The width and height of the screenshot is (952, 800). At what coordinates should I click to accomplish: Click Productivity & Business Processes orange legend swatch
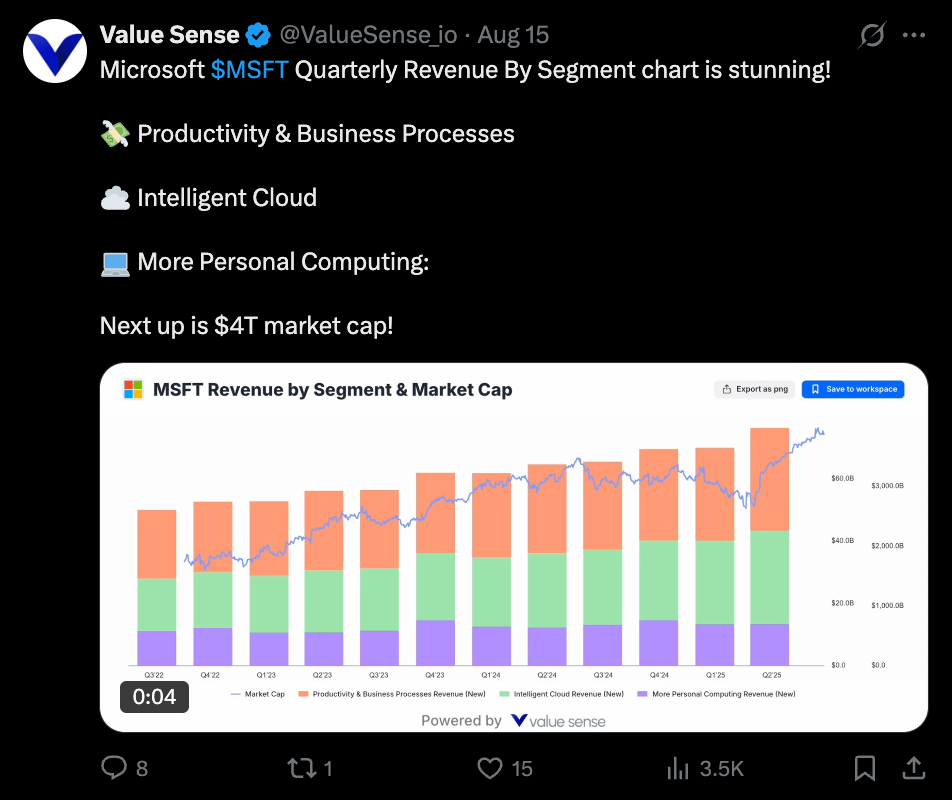tap(304, 694)
